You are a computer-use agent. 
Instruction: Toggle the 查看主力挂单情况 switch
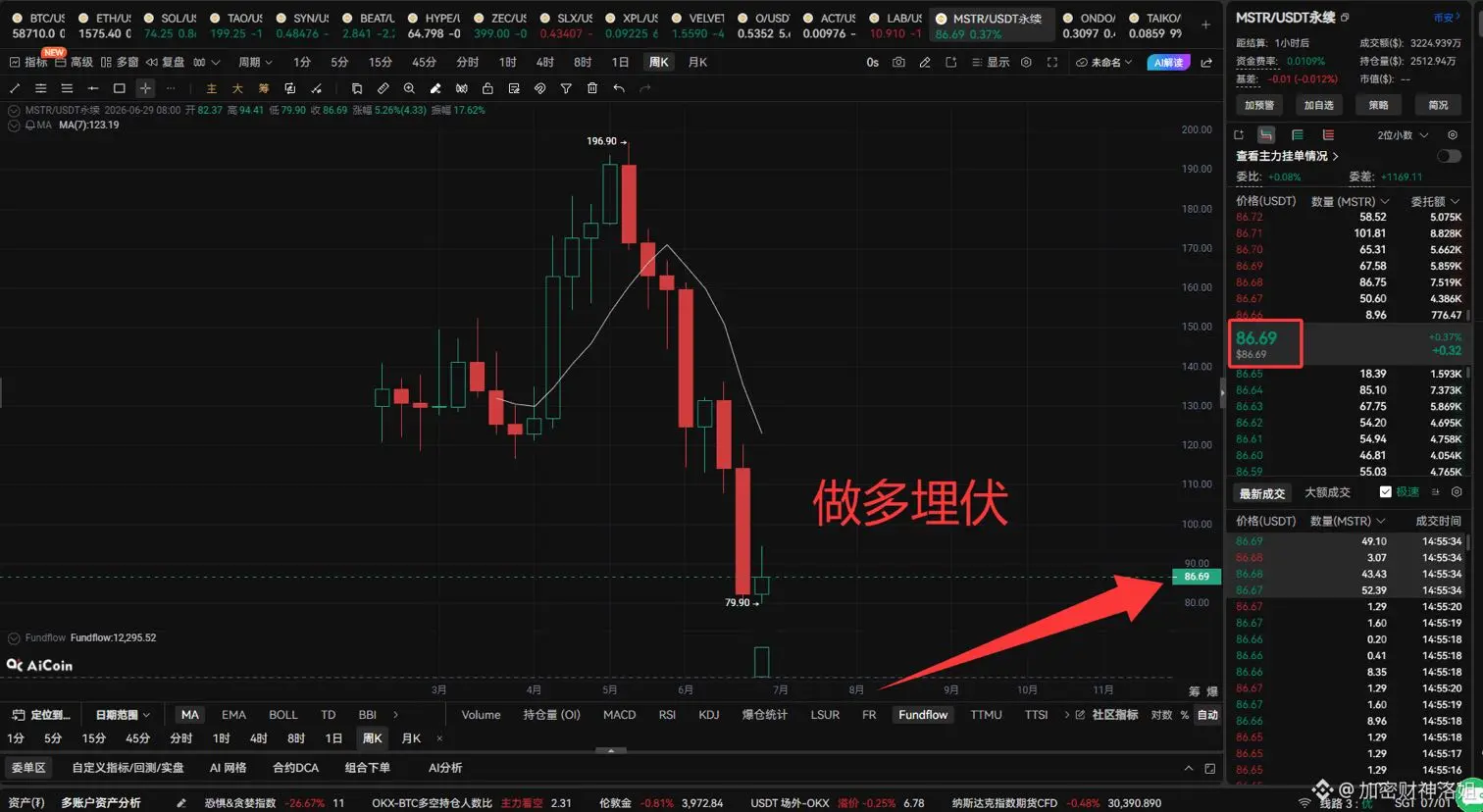[1449, 156]
